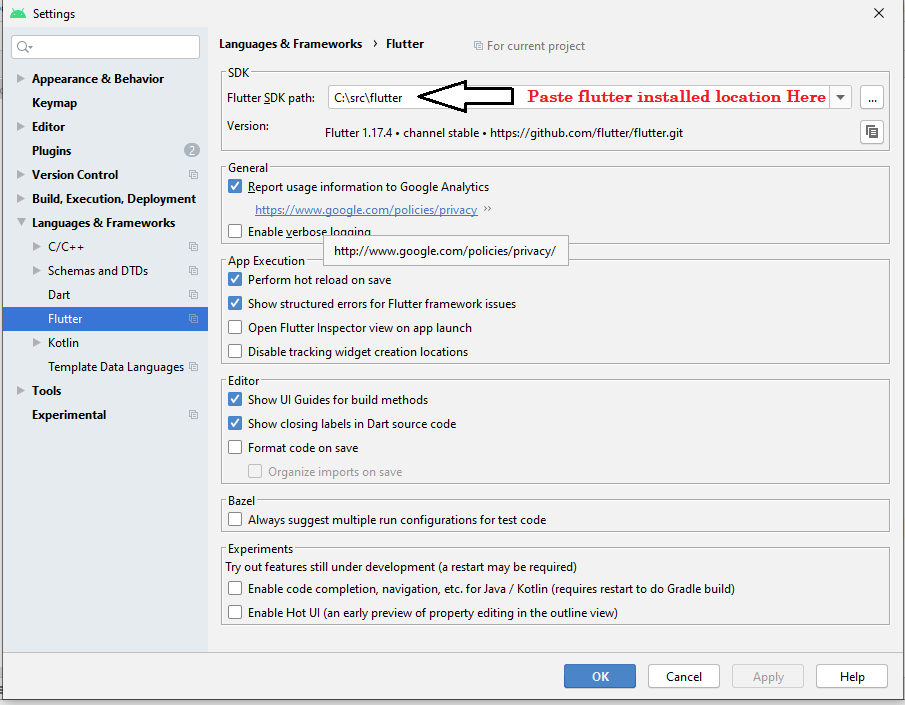Enable Disable tracking widget creation locations
The height and width of the screenshot is (705, 905).
pos(235,351)
